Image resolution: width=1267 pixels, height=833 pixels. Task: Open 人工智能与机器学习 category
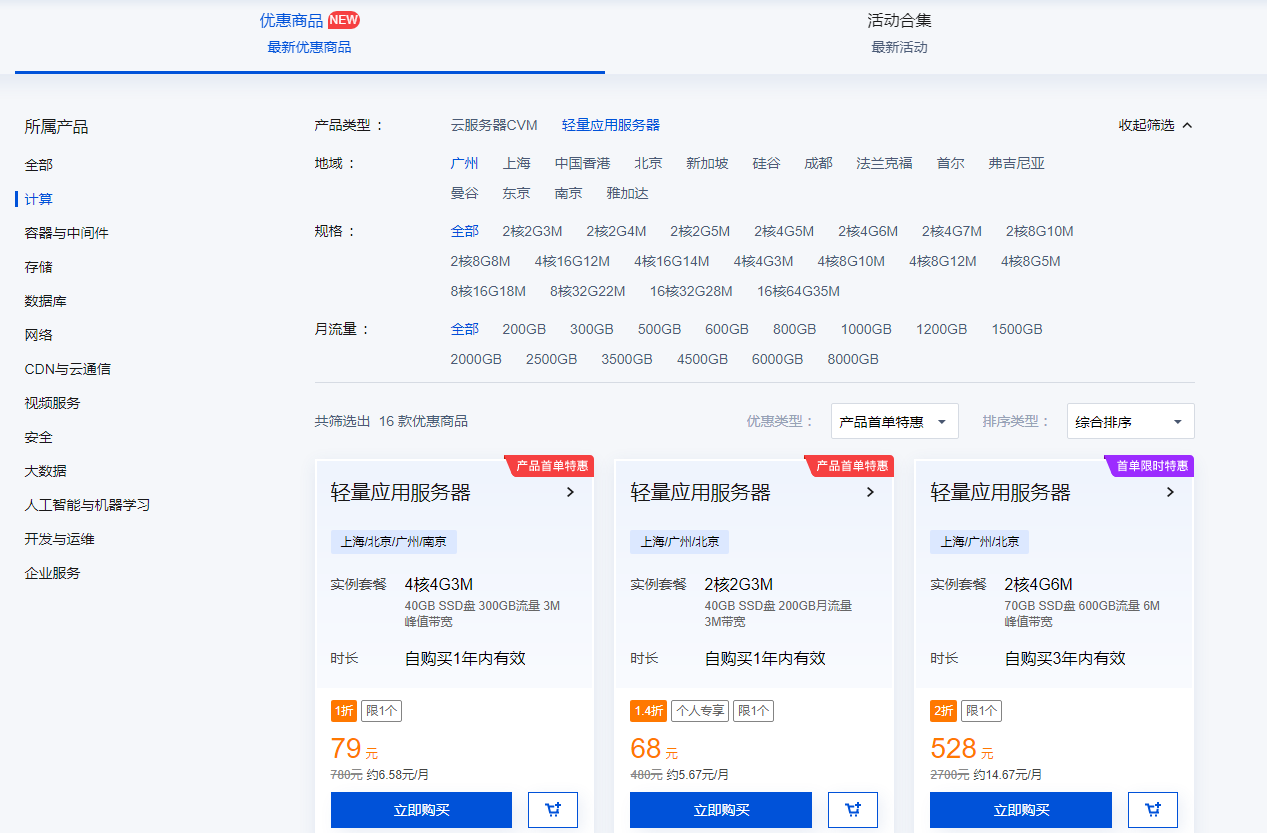pyautogui.click(x=87, y=505)
